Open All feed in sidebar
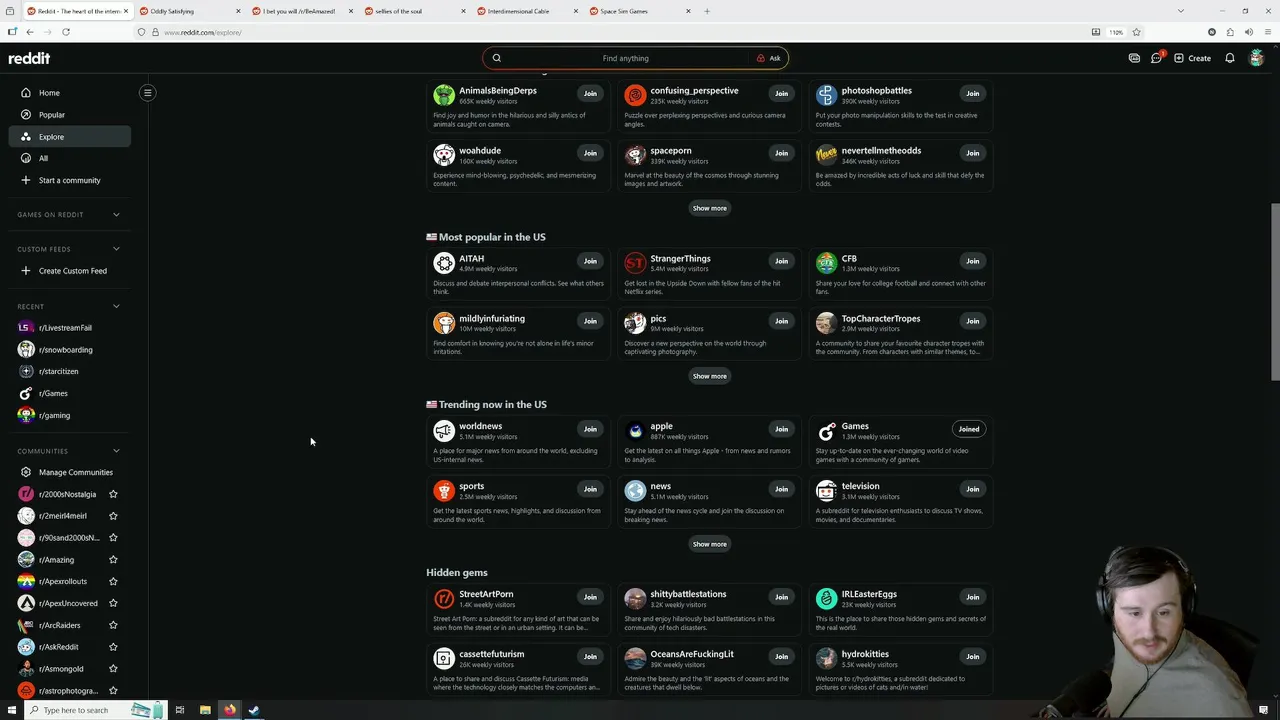Image resolution: width=1280 pixels, height=720 pixels. [69, 158]
